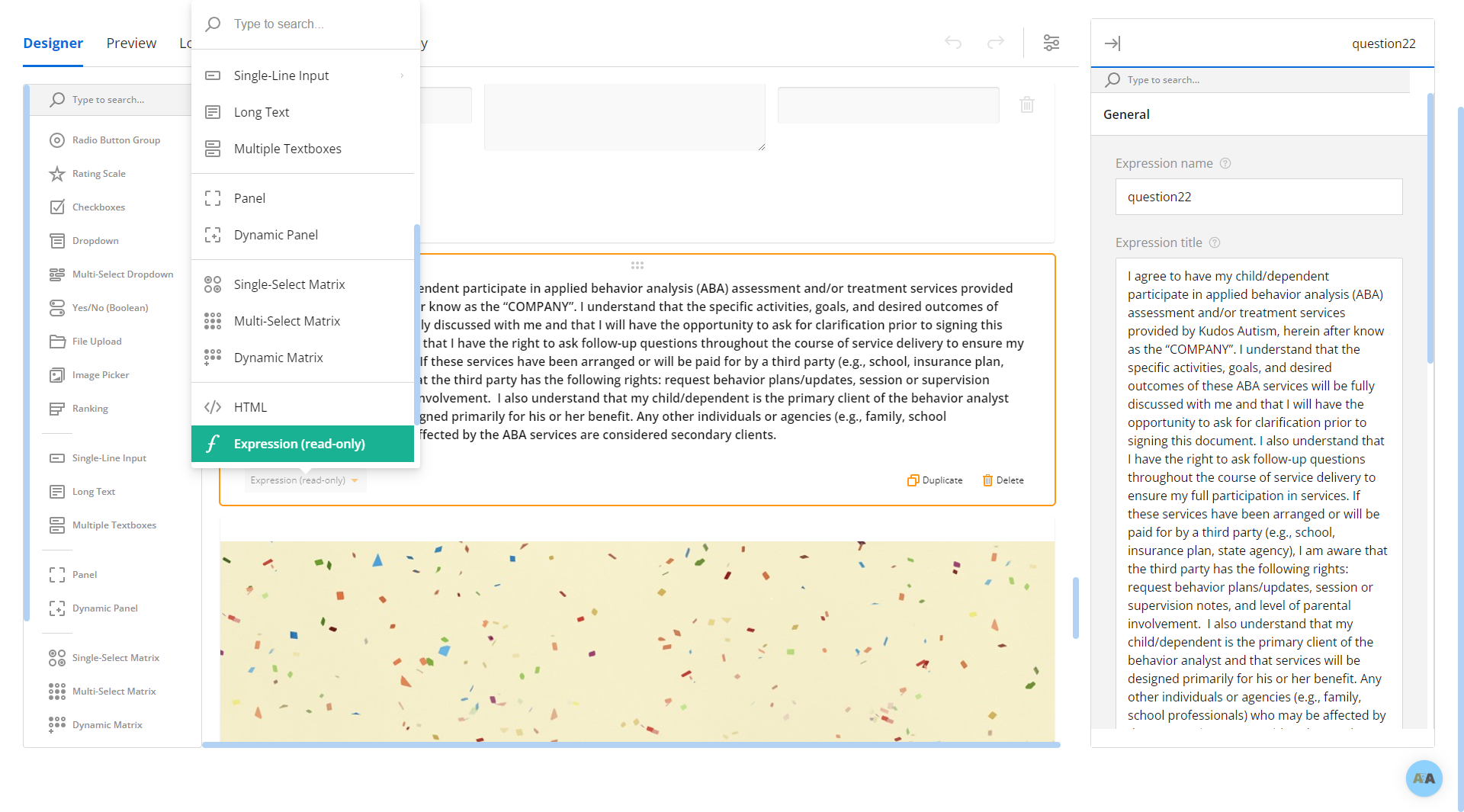The height and width of the screenshot is (812, 1464).
Task: Select Checkboxes in the toolbox
Action: click(x=98, y=207)
